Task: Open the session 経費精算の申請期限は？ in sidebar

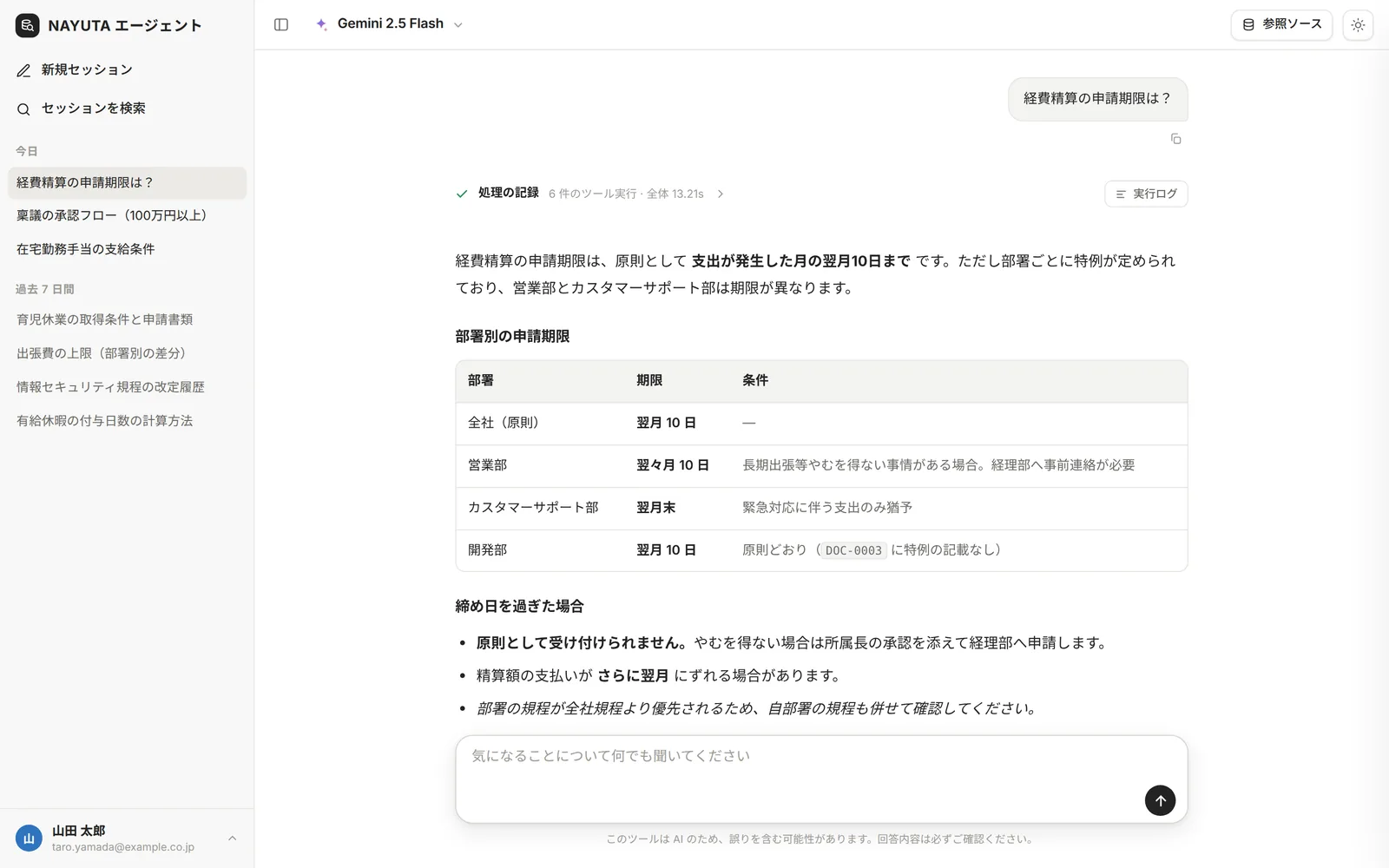Action: (127, 182)
